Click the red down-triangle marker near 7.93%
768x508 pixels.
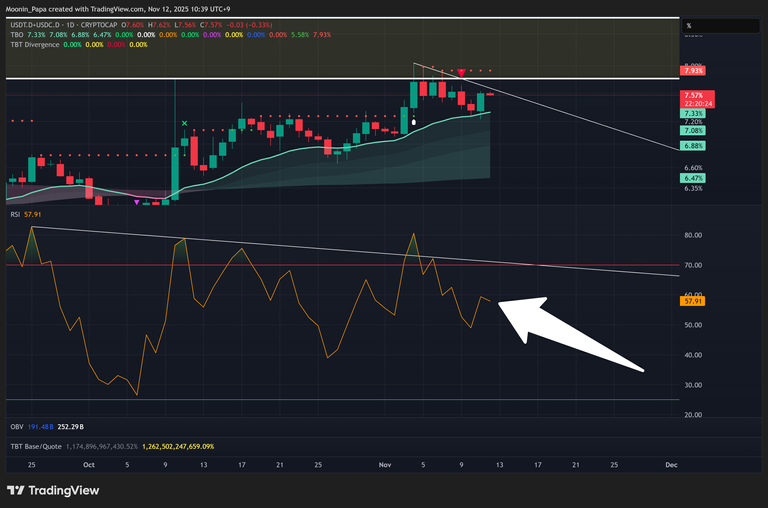pos(460,73)
